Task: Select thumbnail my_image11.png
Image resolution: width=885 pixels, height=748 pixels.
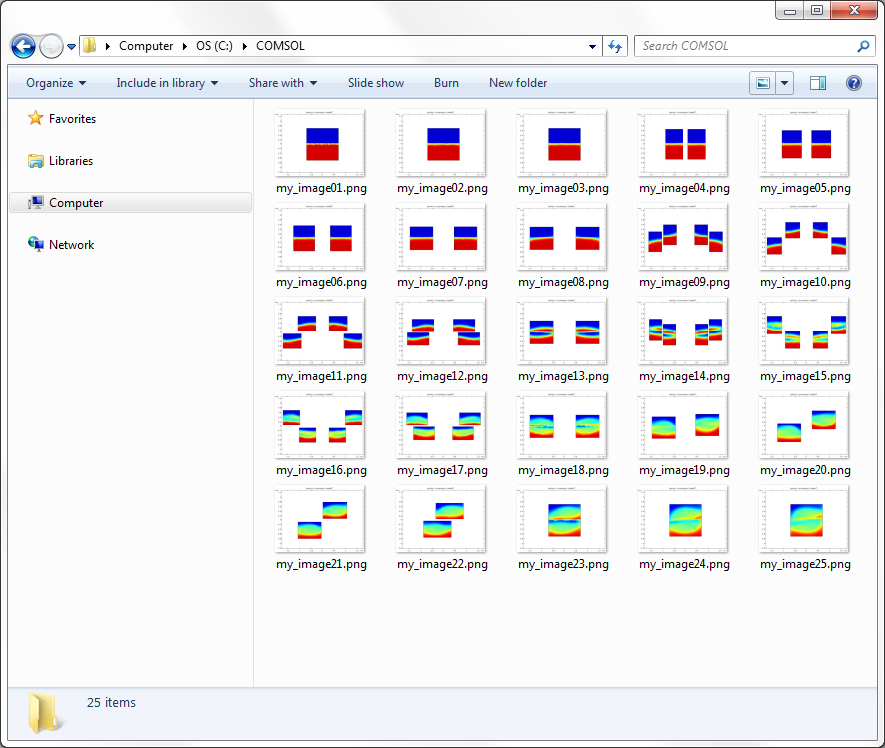Action: click(321, 331)
